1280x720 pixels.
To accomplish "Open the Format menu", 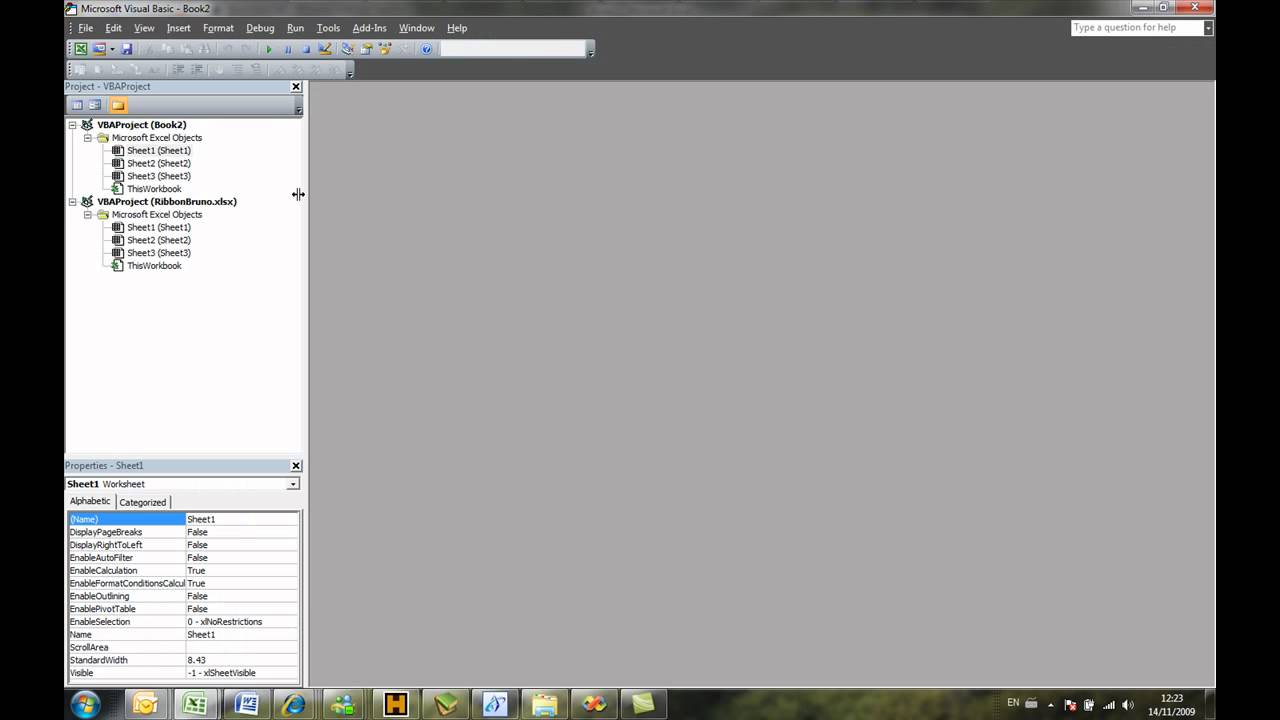I will pos(218,28).
